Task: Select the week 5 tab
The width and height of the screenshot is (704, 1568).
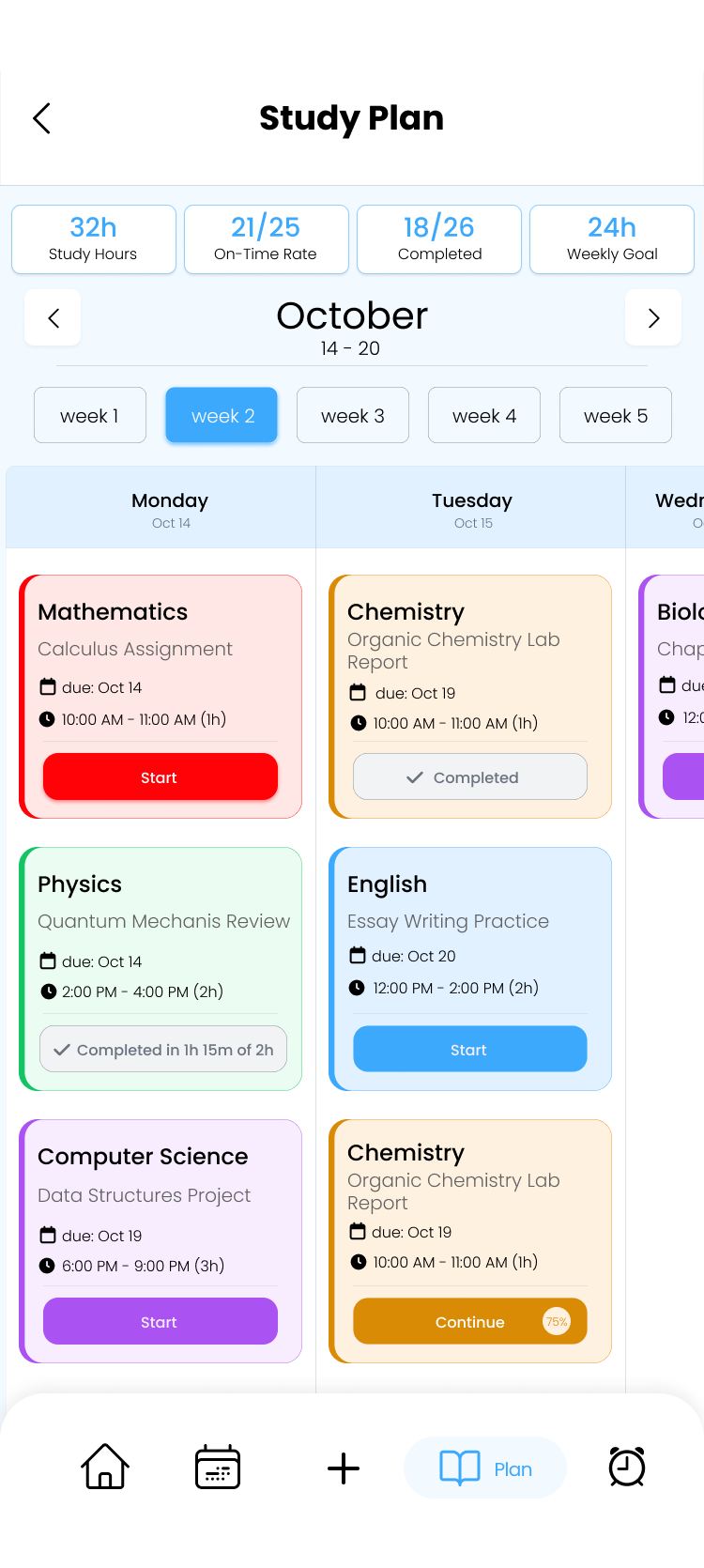Action: (615, 415)
